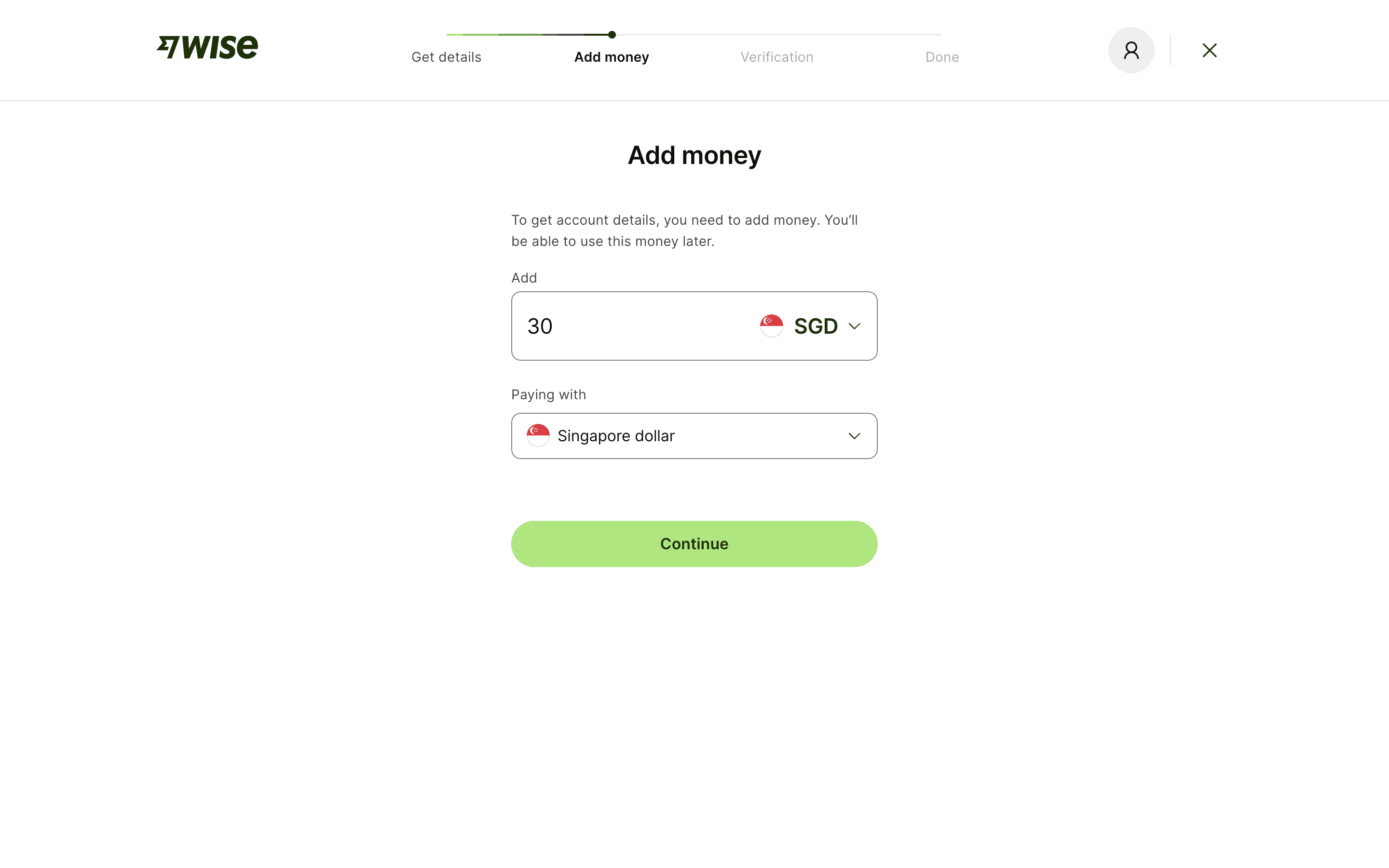Click the "Add" label above amount
Viewport: 1389px width, 868px height.
524,278
